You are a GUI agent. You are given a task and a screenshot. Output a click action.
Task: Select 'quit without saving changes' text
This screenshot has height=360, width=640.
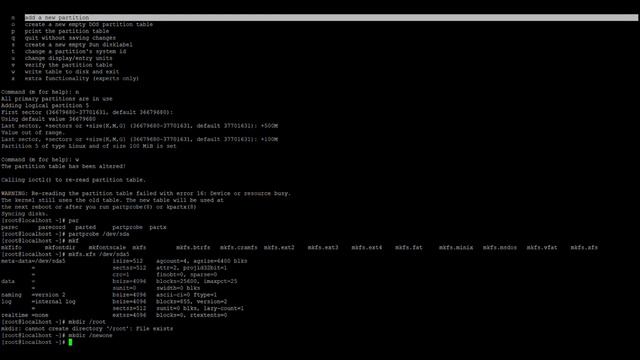pyautogui.click(x=70, y=38)
